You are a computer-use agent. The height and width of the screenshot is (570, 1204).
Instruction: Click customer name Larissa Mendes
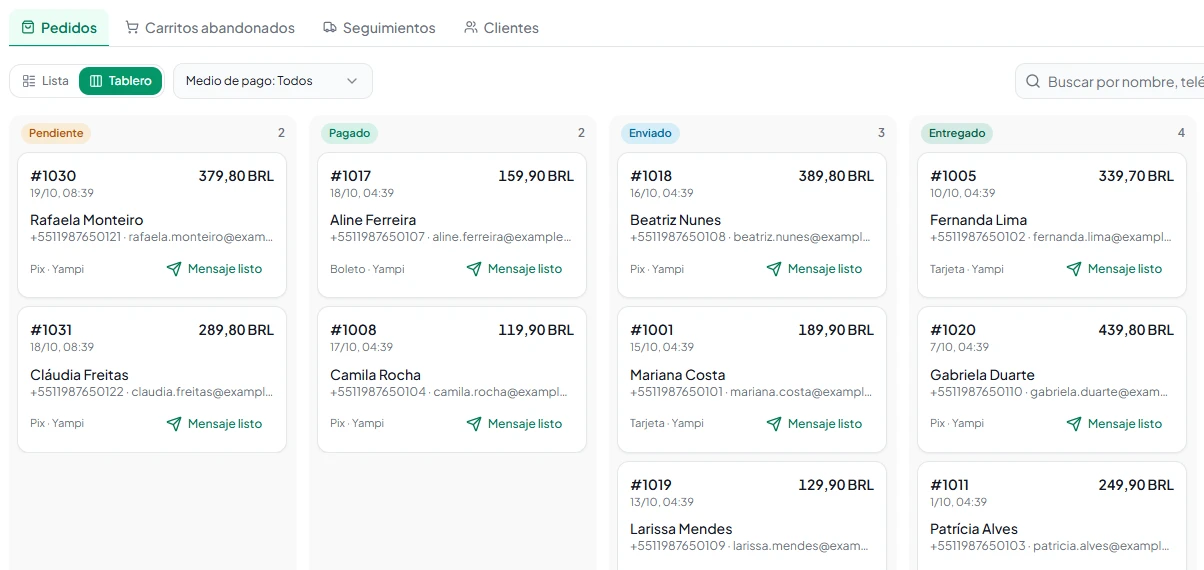(x=681, y=529)
